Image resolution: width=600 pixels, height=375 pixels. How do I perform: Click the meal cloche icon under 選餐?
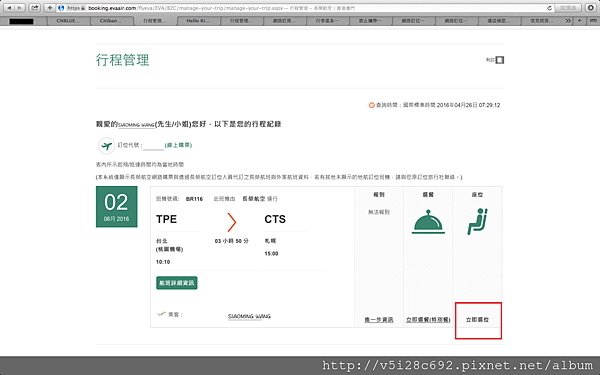pyautogui.click(x=428, y=222)
